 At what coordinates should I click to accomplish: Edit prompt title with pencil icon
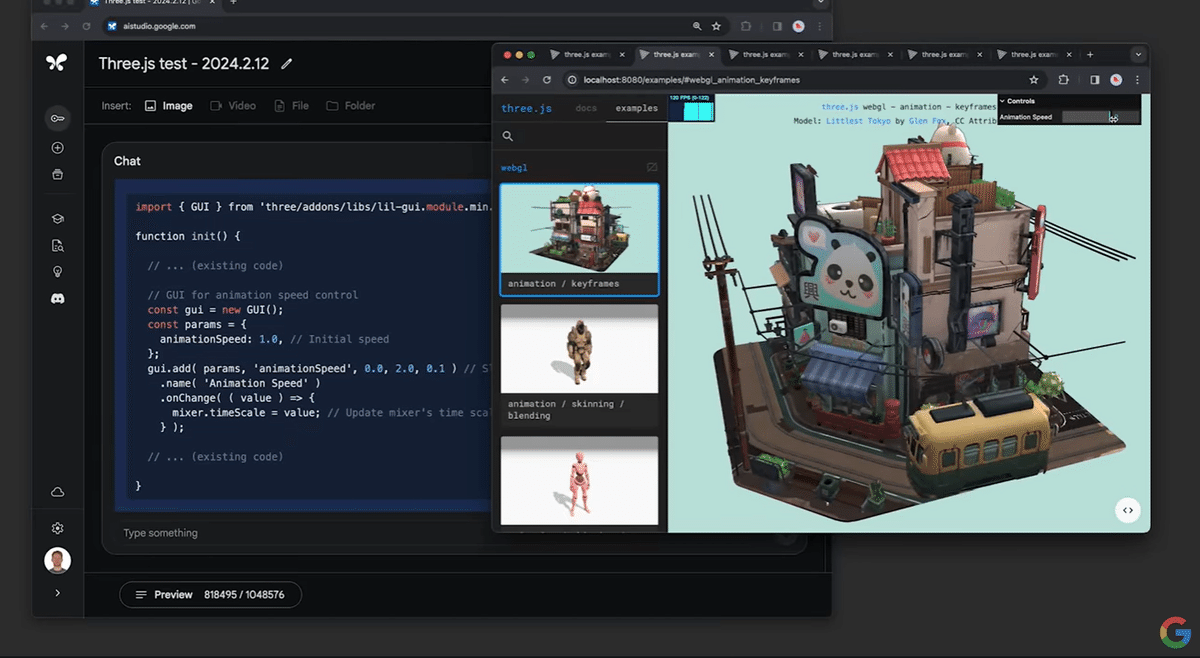287,64
